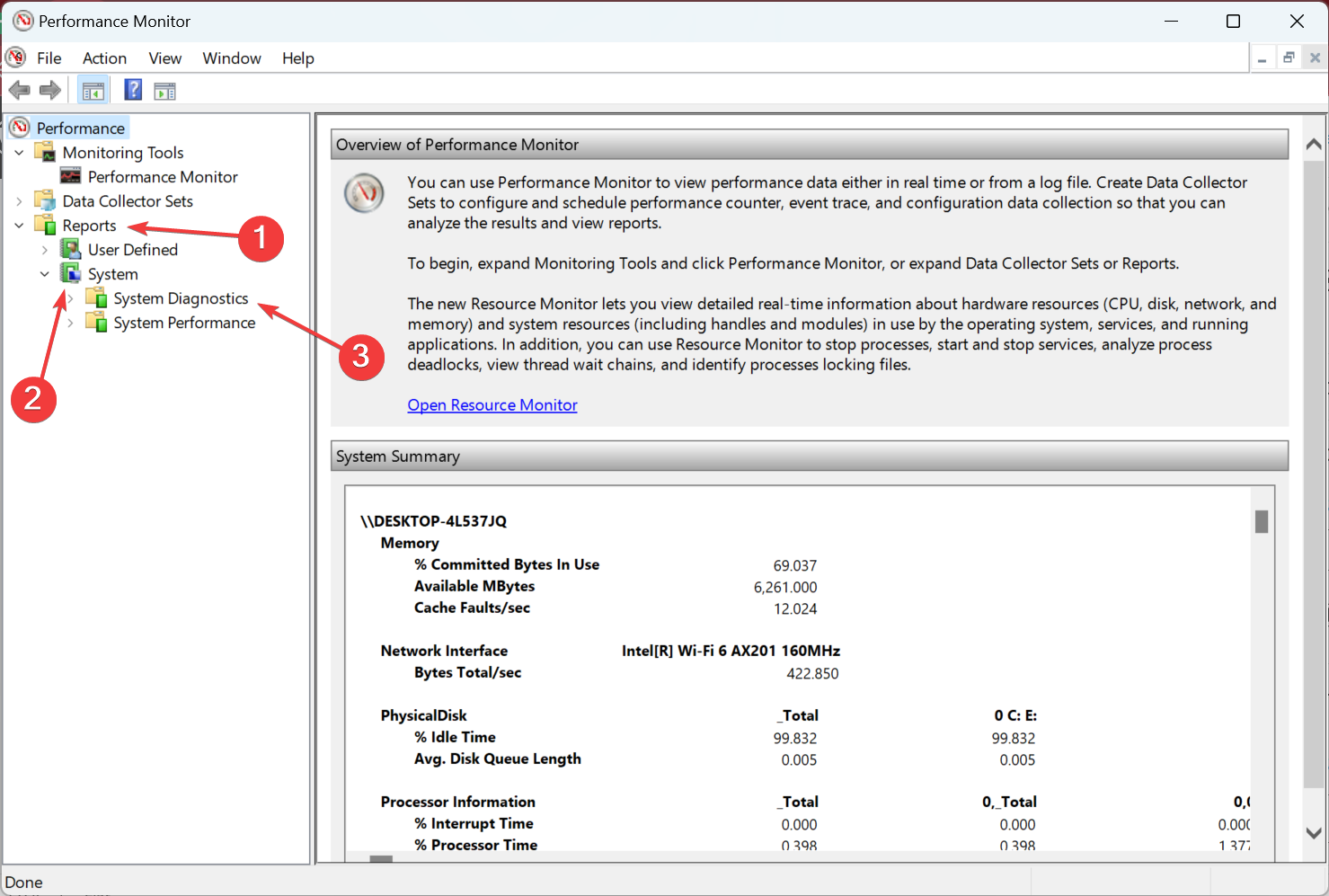Expand the System Performance node
Viewport: 1329px width, 896px height.
click(x=70, y=323)
